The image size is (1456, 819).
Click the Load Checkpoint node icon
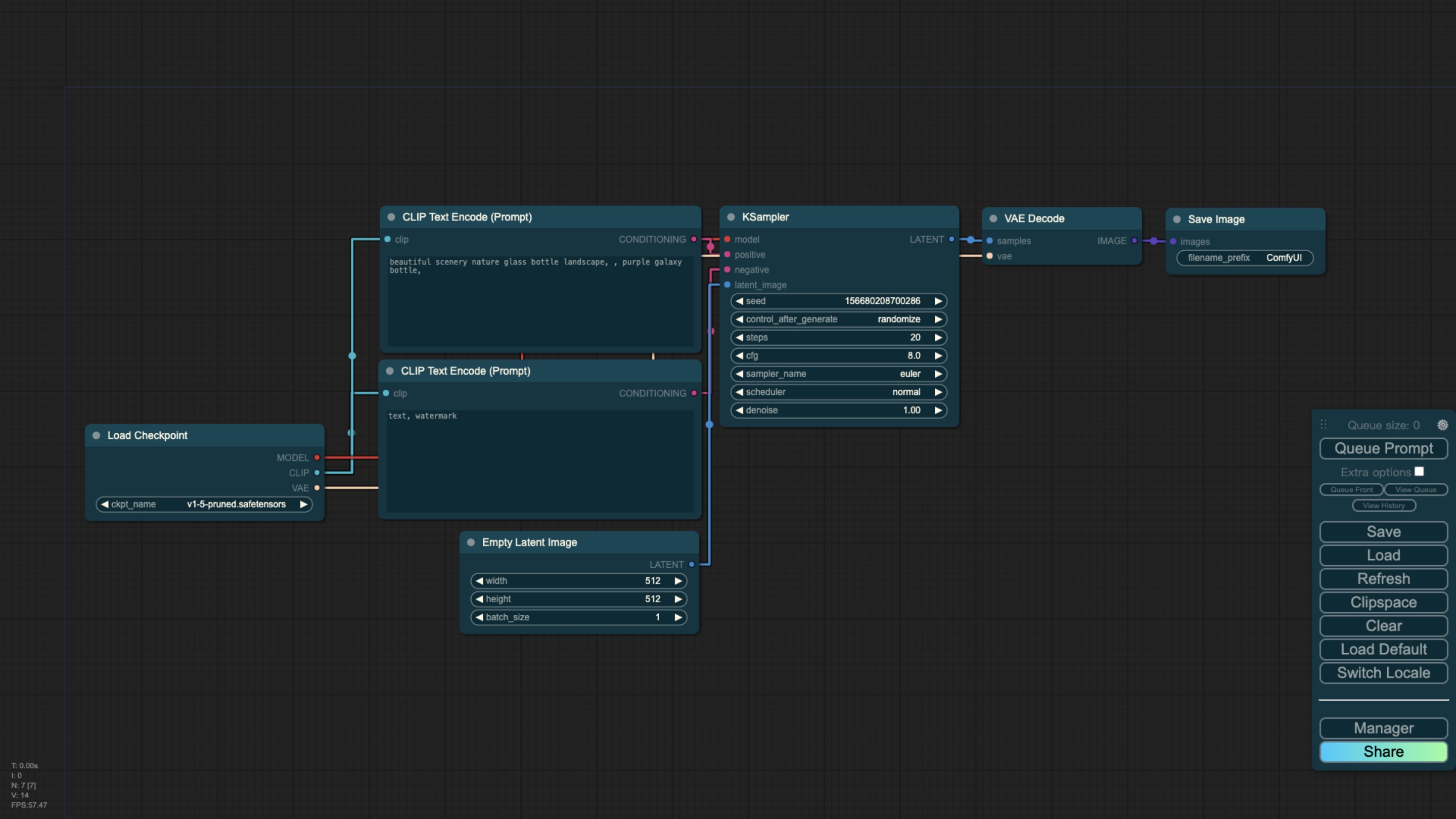pos(97,435)
